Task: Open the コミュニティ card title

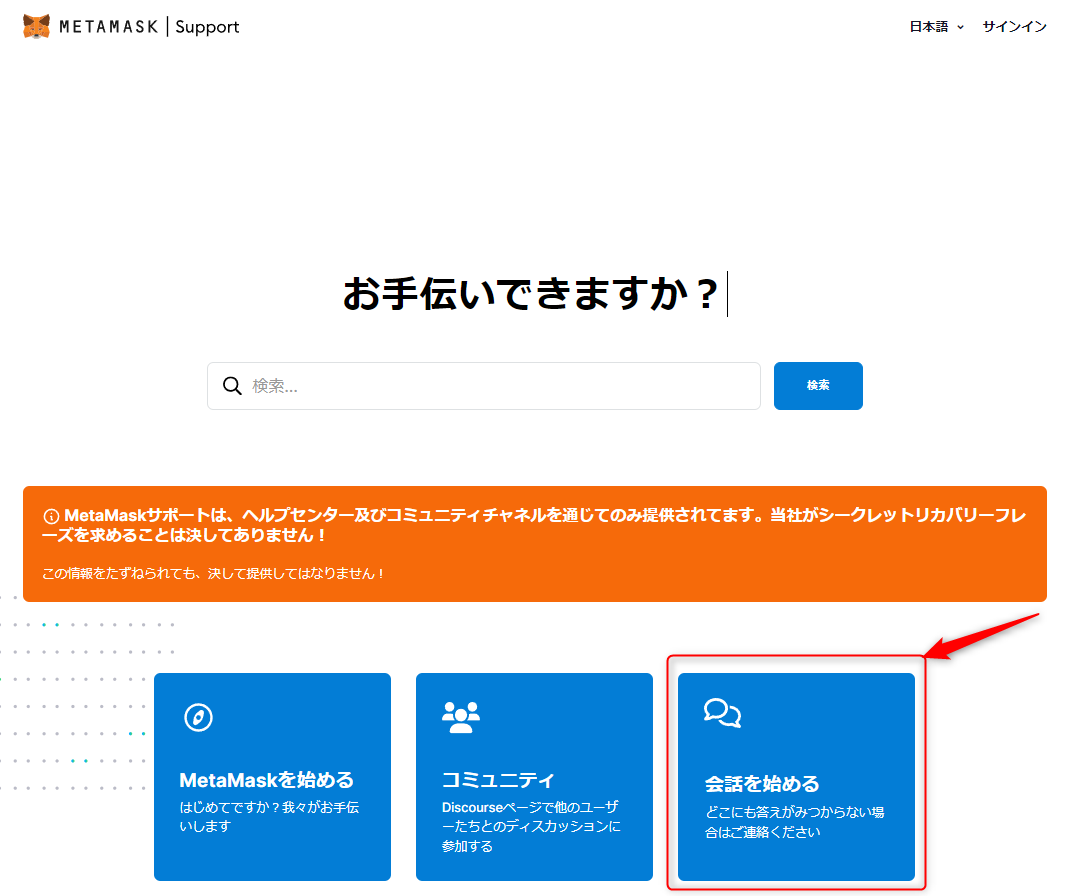Action: [x=498, y=780]
